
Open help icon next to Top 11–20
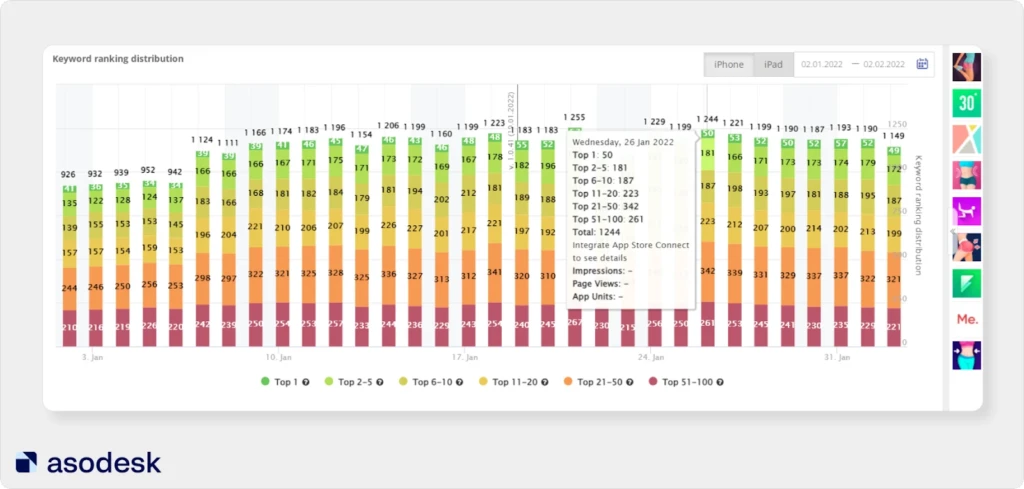(x=544, y=382)
